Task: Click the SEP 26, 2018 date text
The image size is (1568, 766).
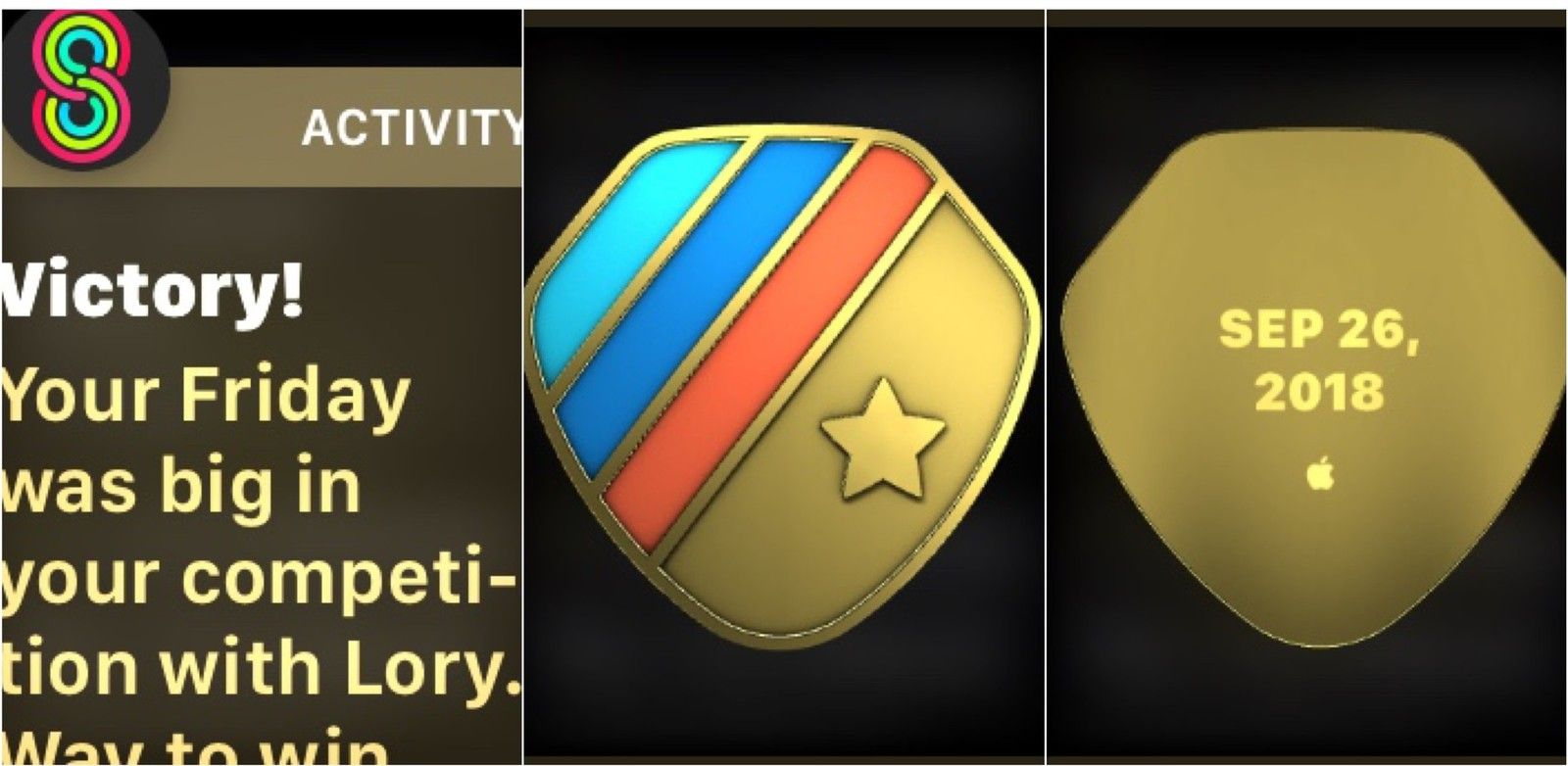Action: click(x=1319, y=360)
